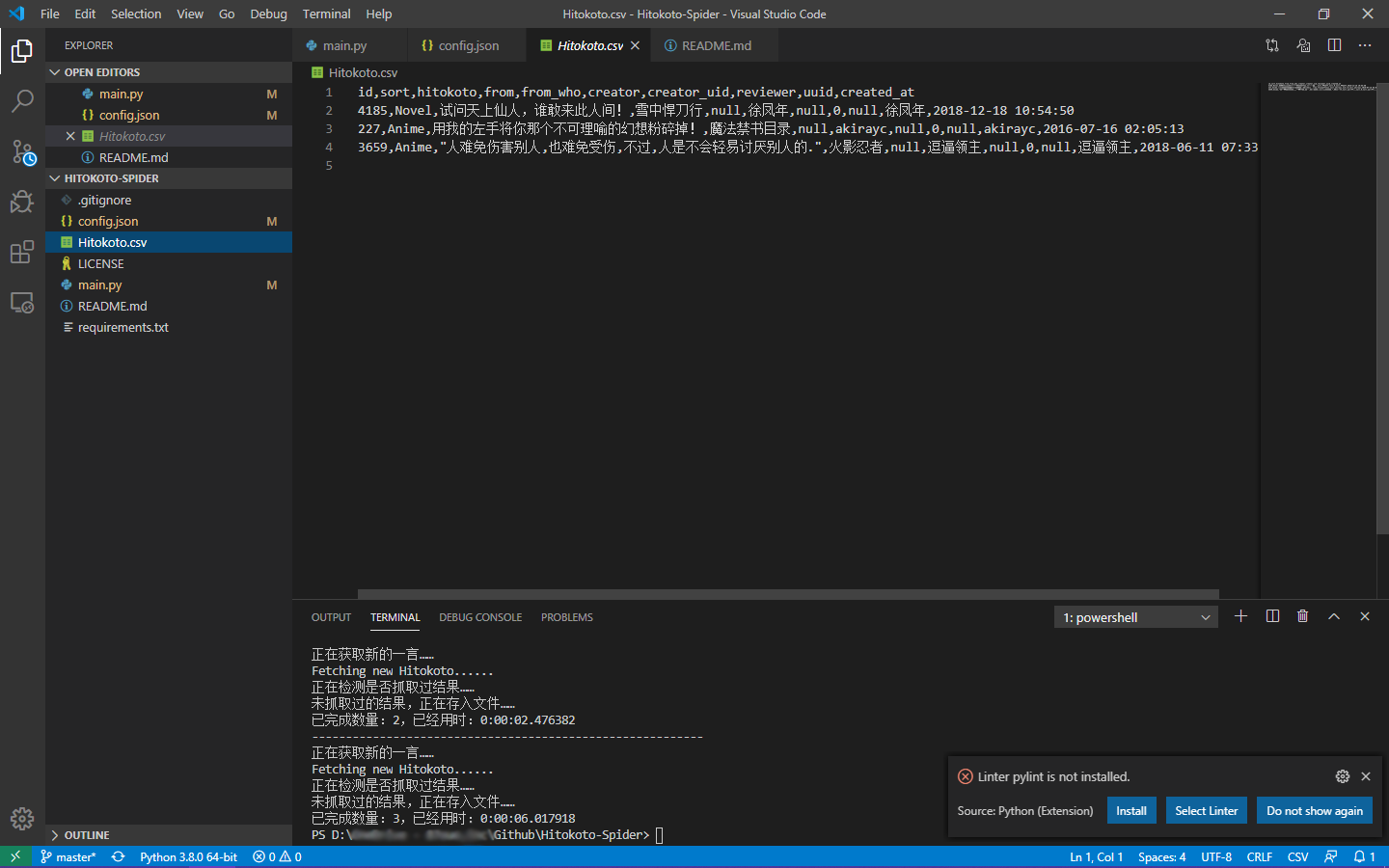The image size is (1389, 868).
Task: Click the Manage gear icon
Action: tap(22, 819)
